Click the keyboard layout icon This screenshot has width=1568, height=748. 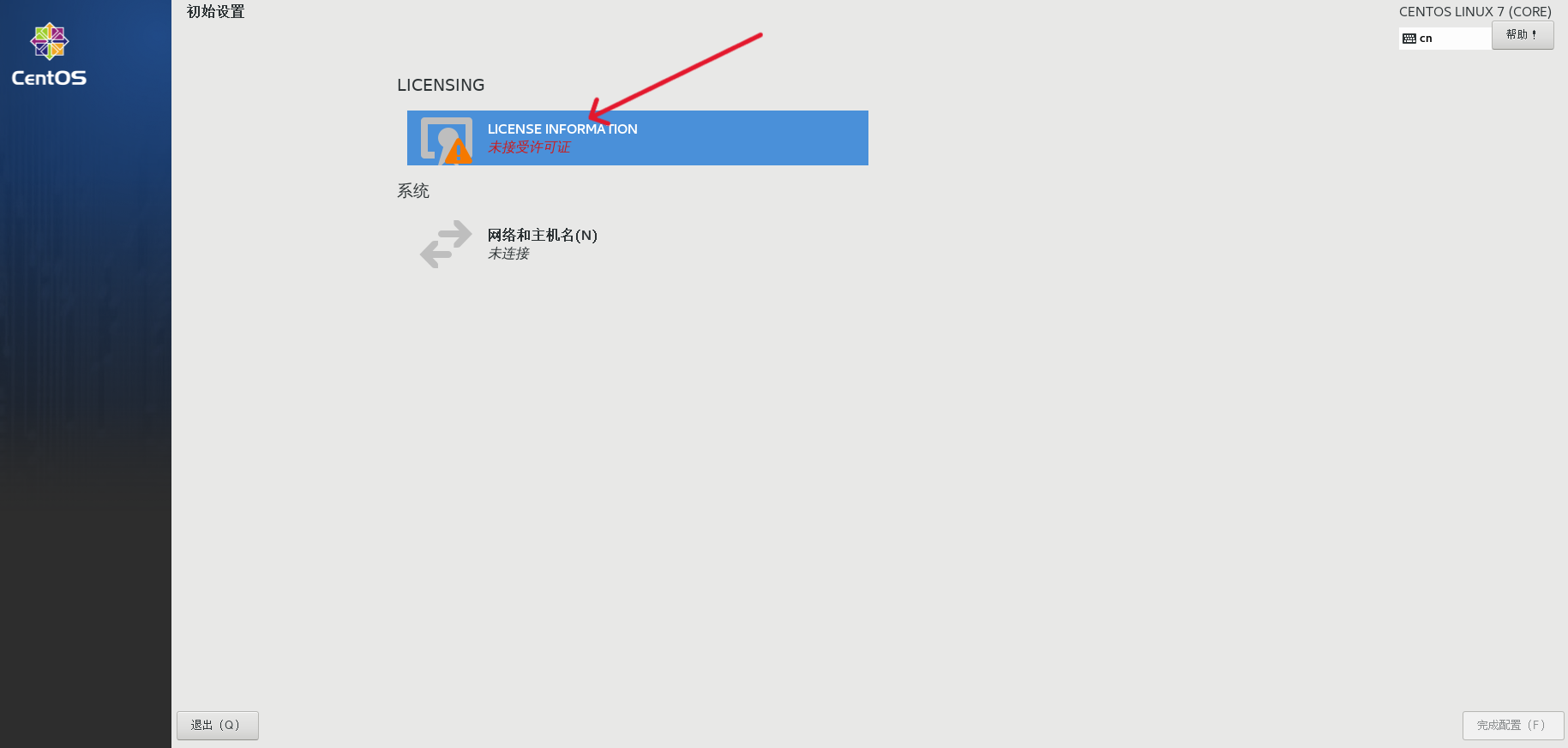1409,39
